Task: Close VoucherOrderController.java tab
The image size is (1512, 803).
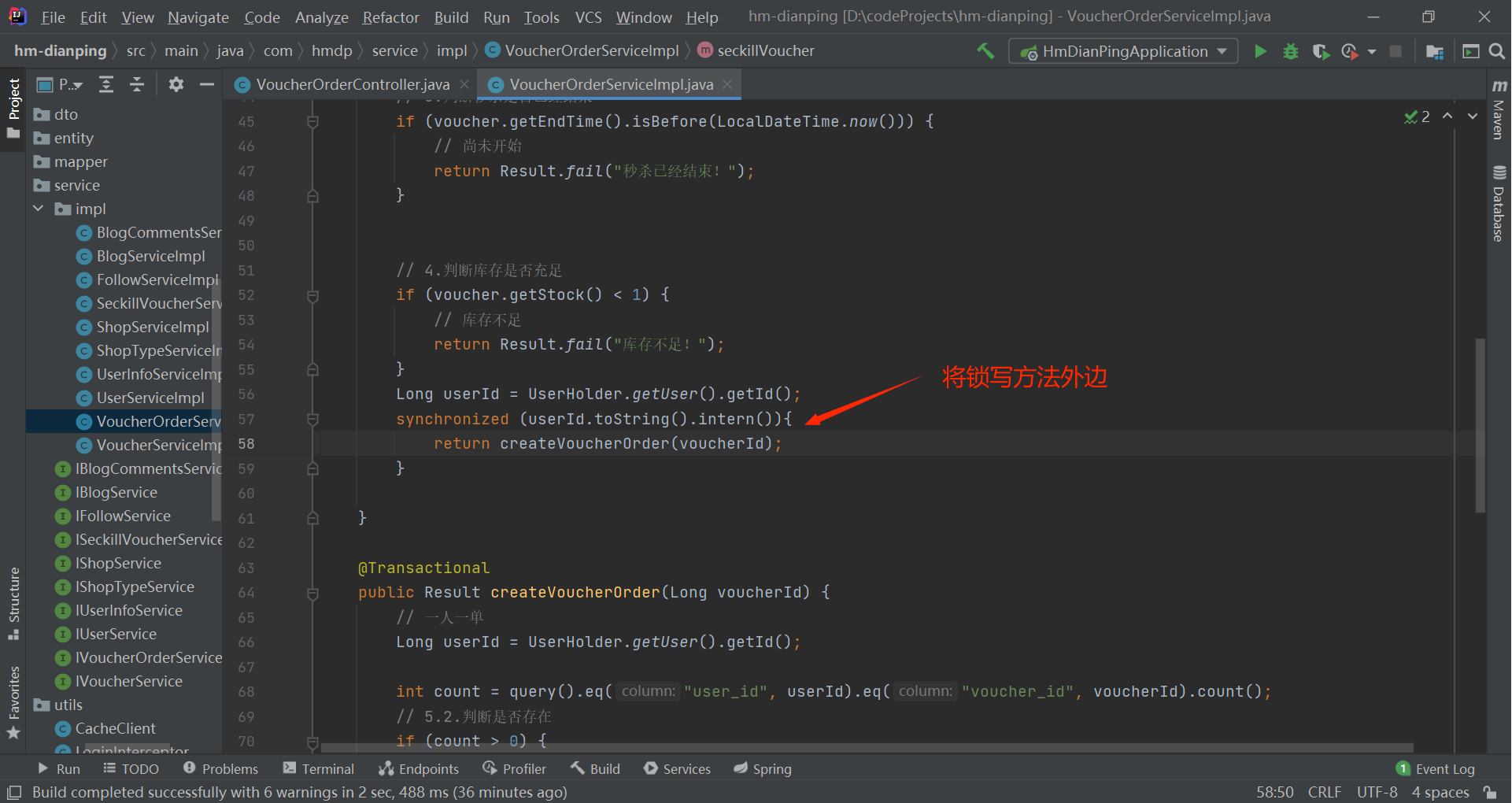Action: [464, 84]
